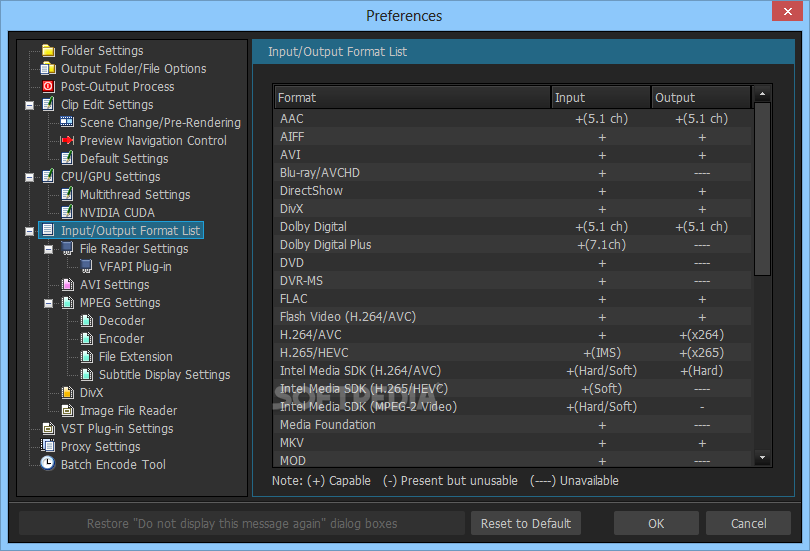Click the VFAPI Plug-in icon
The width and height of the screenshot is (810, 551).
(86, 266)
